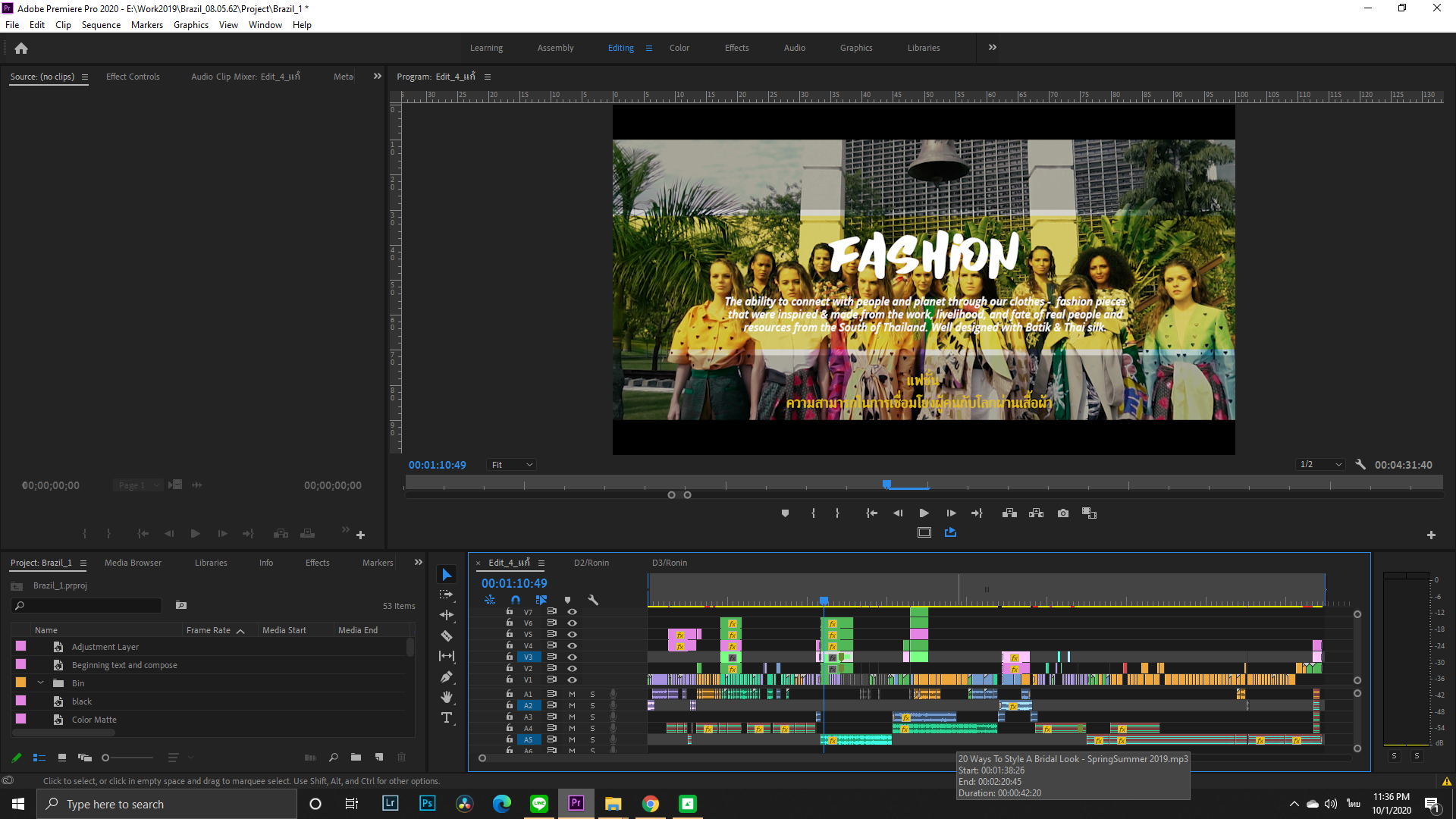1456x819 pixels.
Task: Select the Hand tool
Action: coord(447,697)
